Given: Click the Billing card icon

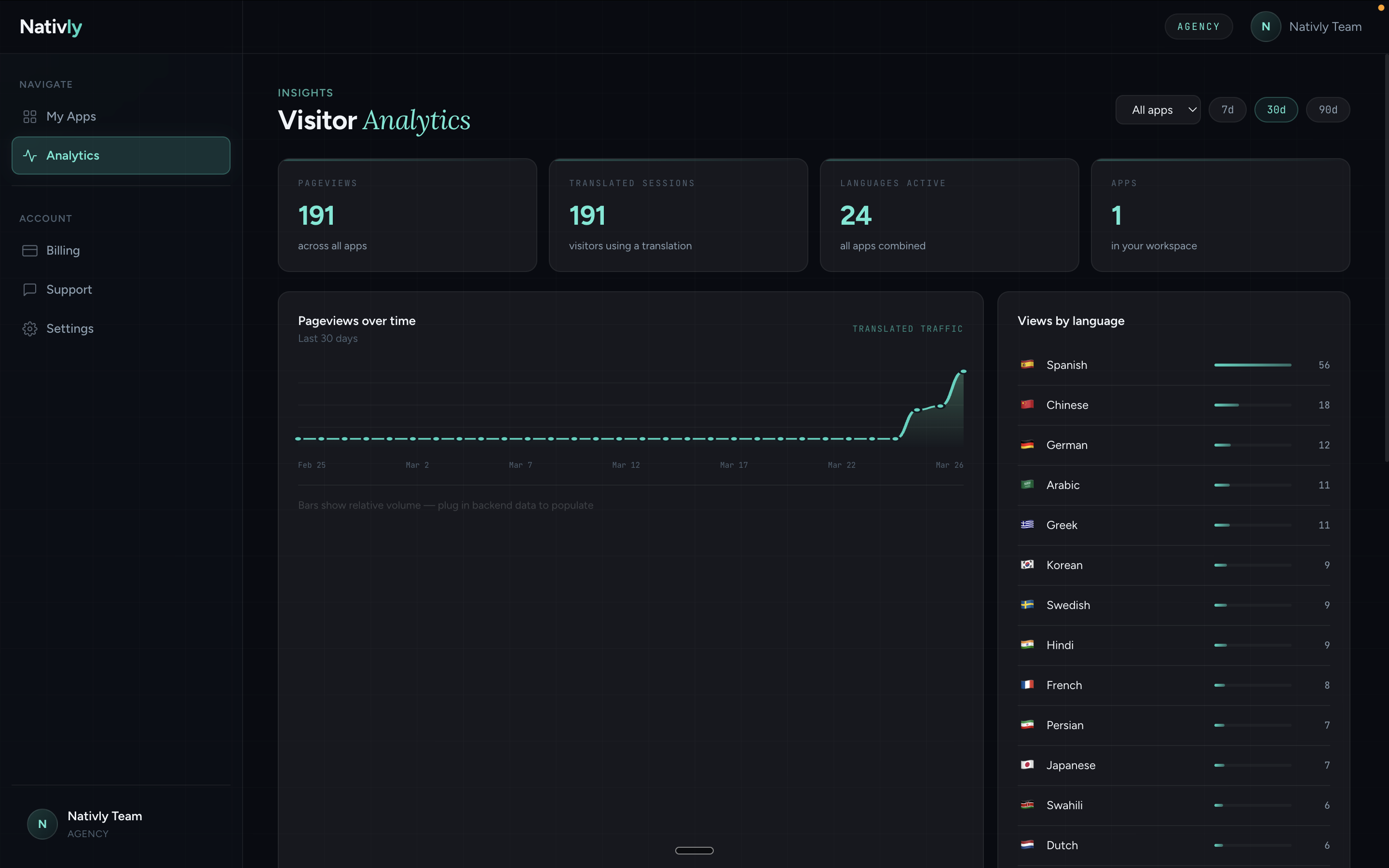Looking at the screenshot, I should point(30,251).
